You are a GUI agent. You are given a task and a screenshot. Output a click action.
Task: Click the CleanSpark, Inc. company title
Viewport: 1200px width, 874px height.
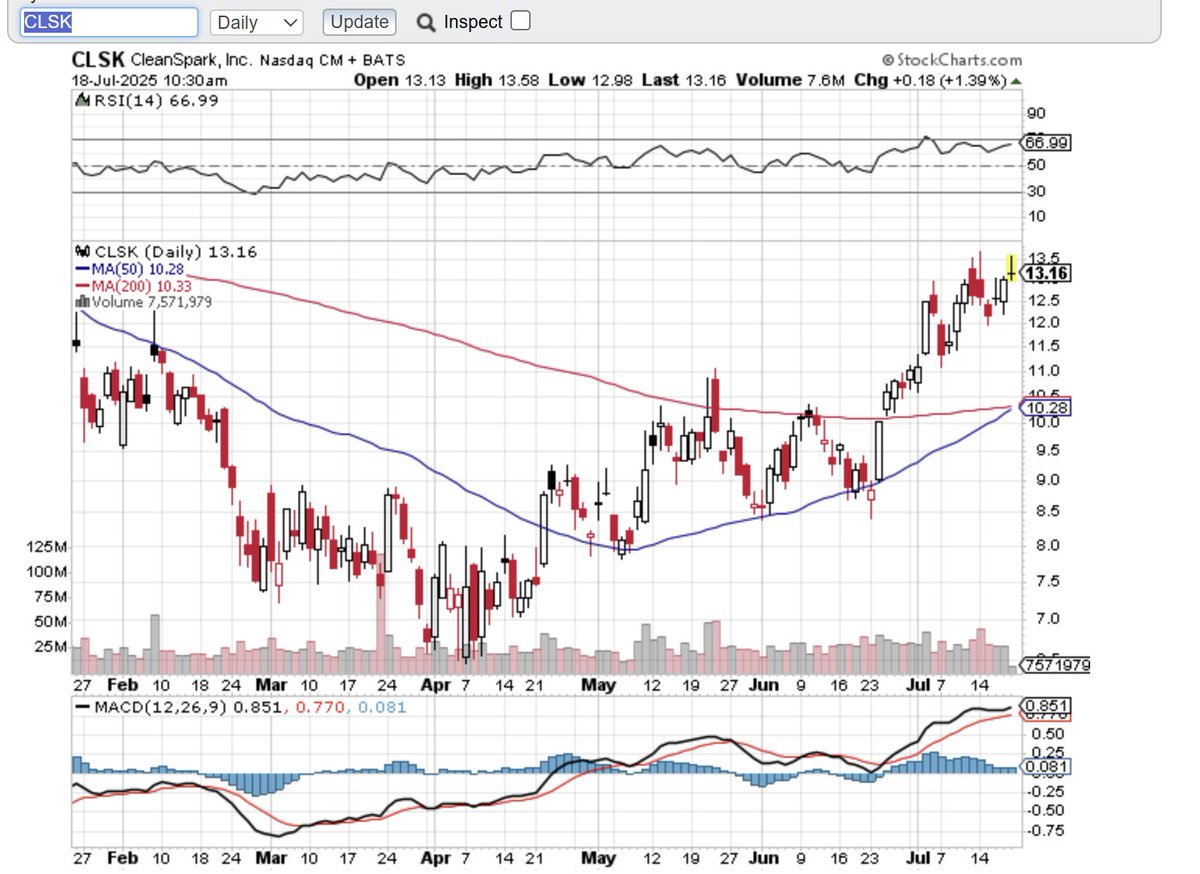pos(190,60)
